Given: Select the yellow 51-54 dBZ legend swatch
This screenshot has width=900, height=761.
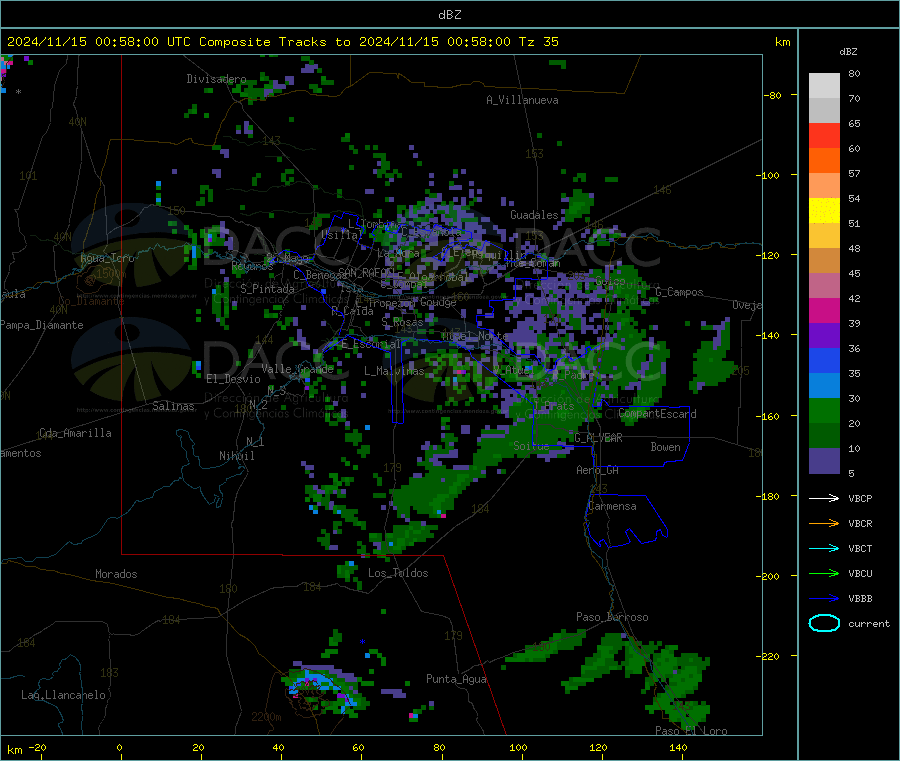Looking at the screenshot, I should point(824,211).
